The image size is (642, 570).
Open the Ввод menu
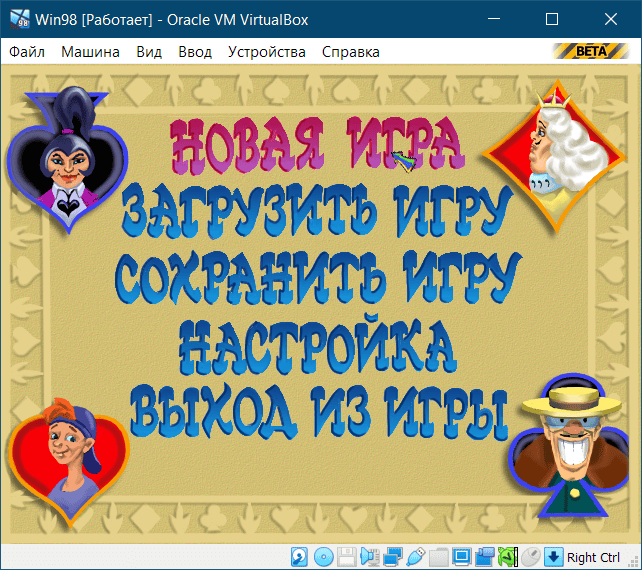pyautogui.click(x=195, y=52)
